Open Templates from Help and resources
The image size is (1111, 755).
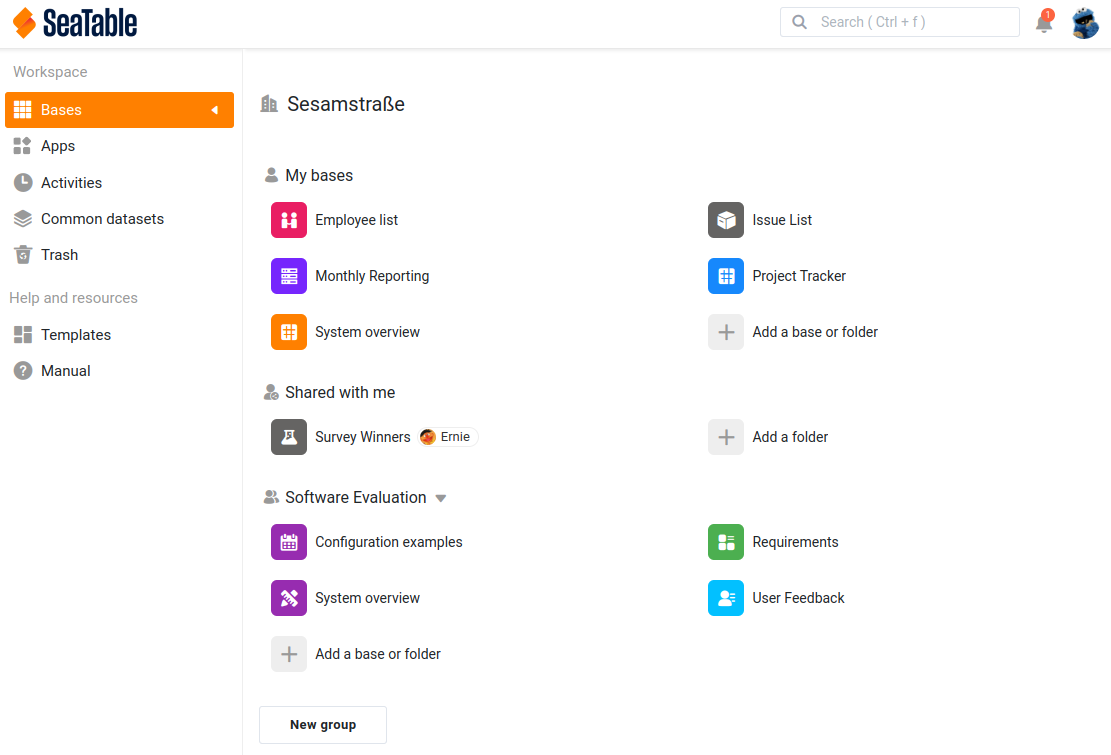[75, 334]
